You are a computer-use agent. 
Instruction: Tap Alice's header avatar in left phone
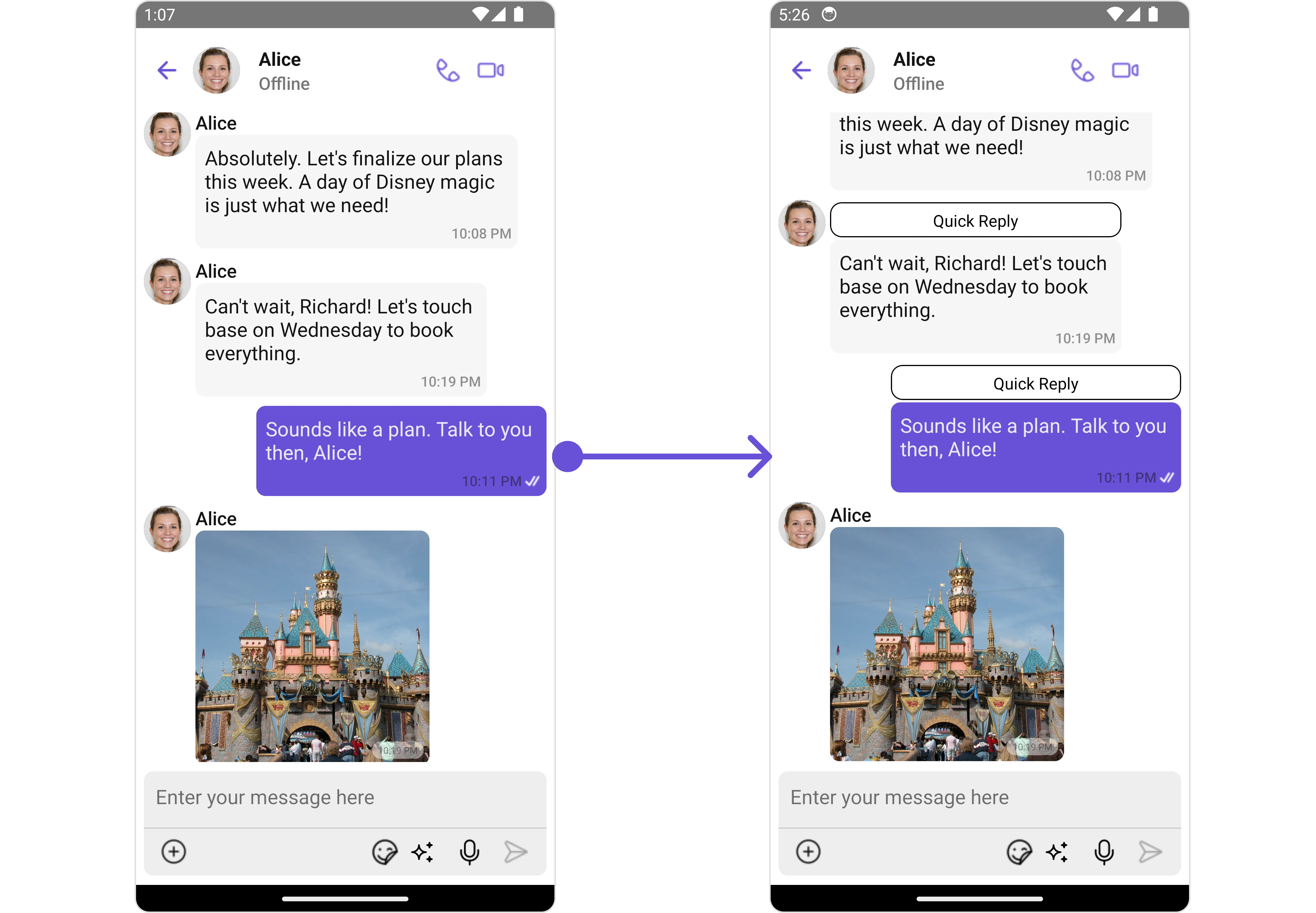pyautogui.click(x=216, y=70)
